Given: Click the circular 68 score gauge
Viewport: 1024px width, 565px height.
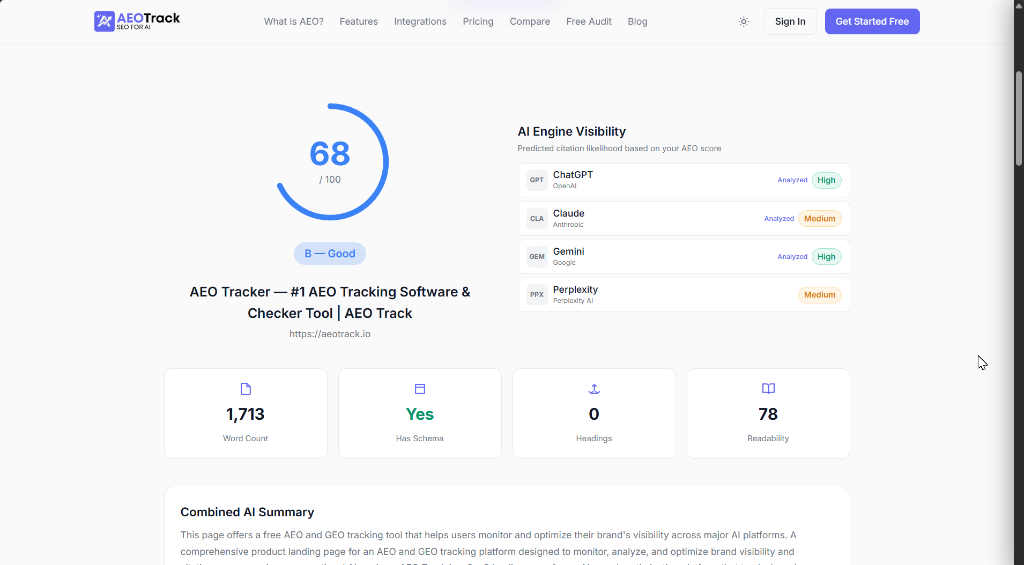Looking at the screenshot, I should [x=330, y=161].
